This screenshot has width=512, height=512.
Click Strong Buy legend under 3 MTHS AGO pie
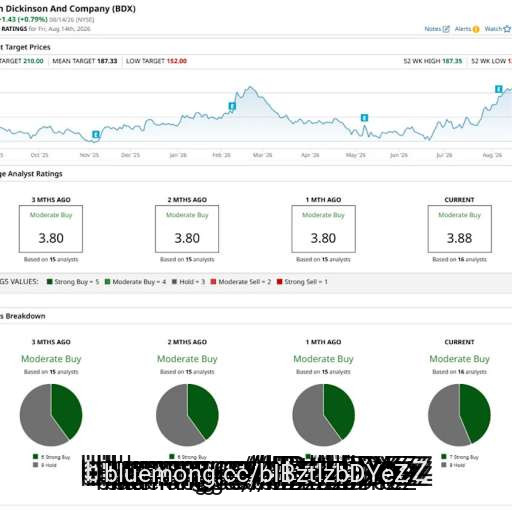tap(52, 457)
